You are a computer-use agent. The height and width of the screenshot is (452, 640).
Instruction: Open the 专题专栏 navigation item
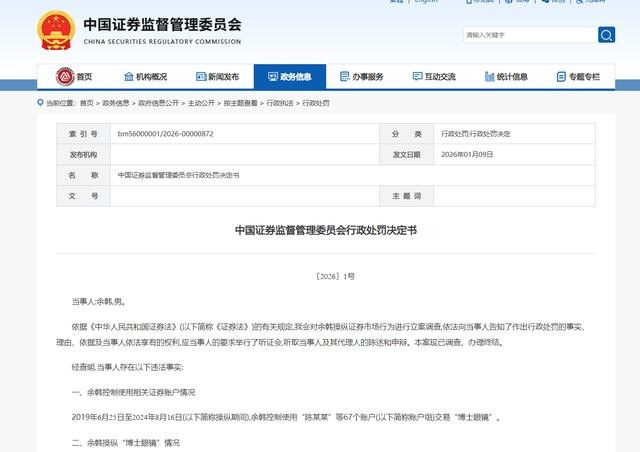point(578,77)
